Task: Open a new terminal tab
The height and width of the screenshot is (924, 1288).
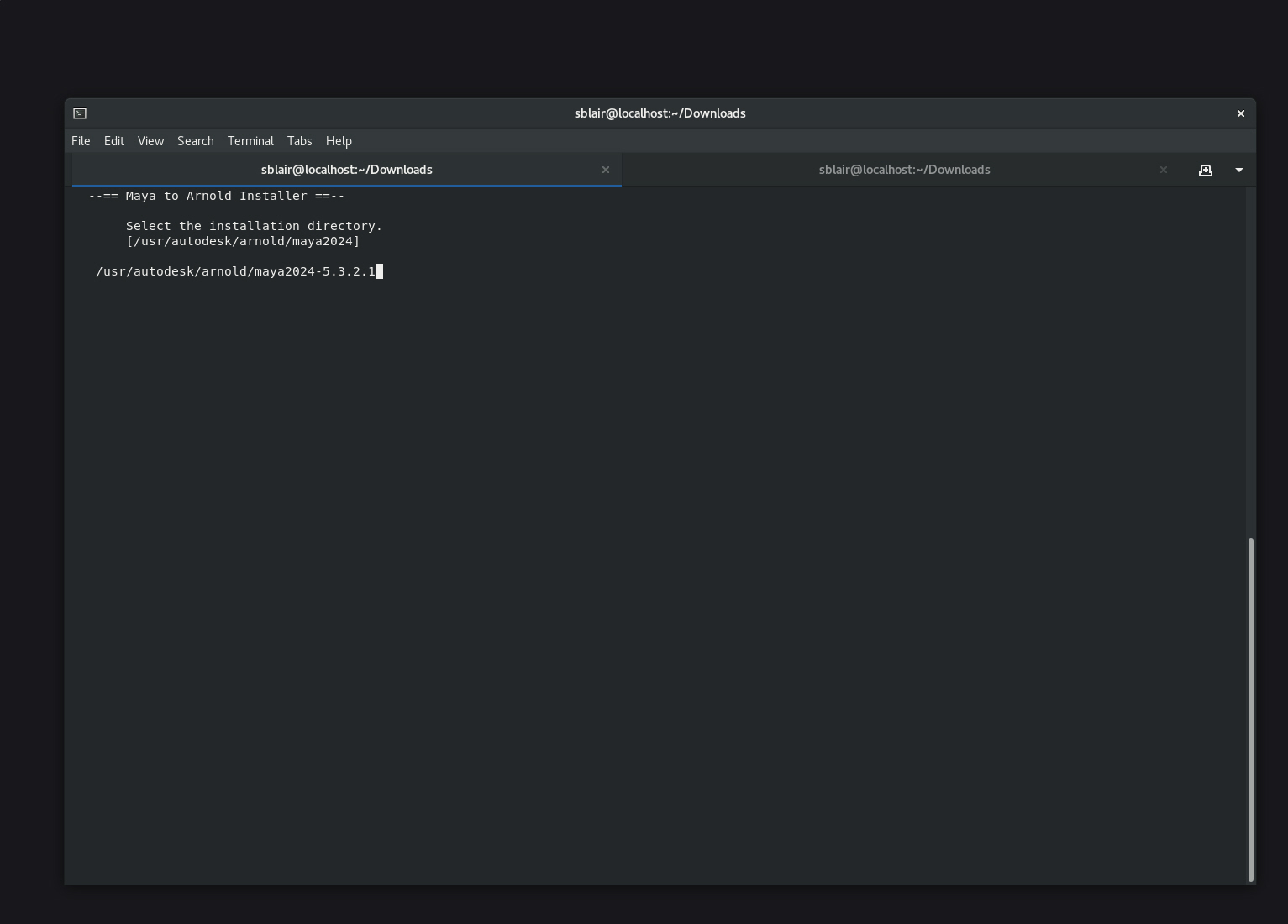Action: click(1206, 170)
